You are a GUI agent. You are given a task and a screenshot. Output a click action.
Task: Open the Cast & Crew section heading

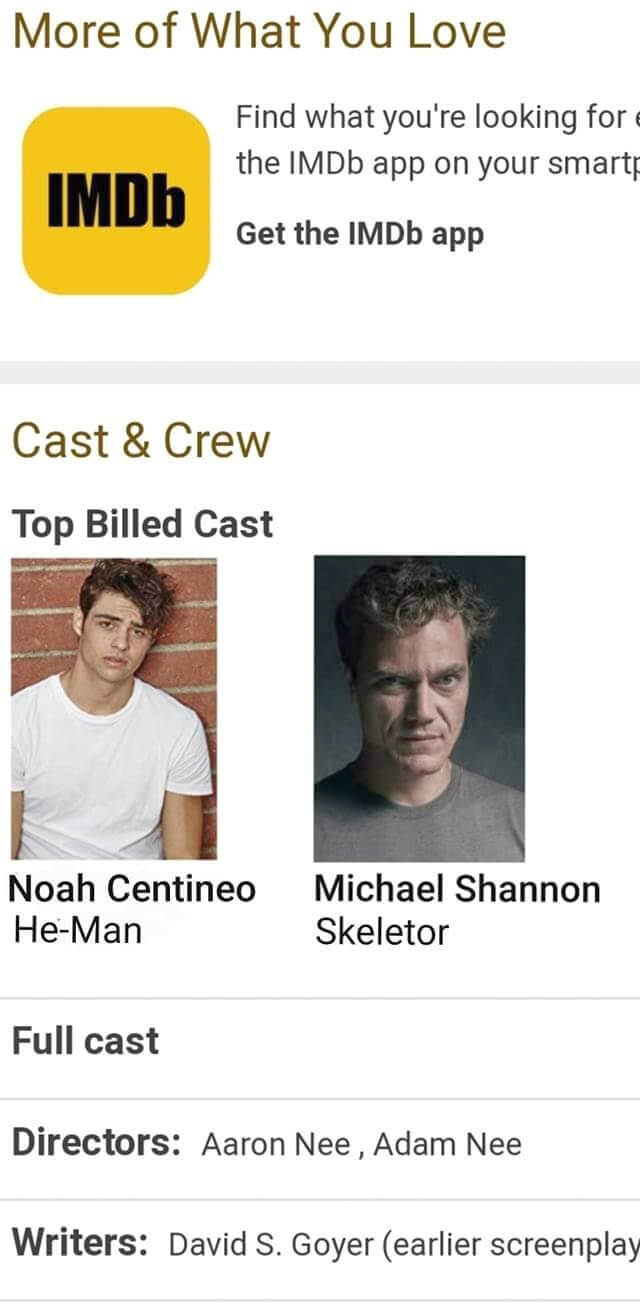pyautogui.click(x=141, y=440)
